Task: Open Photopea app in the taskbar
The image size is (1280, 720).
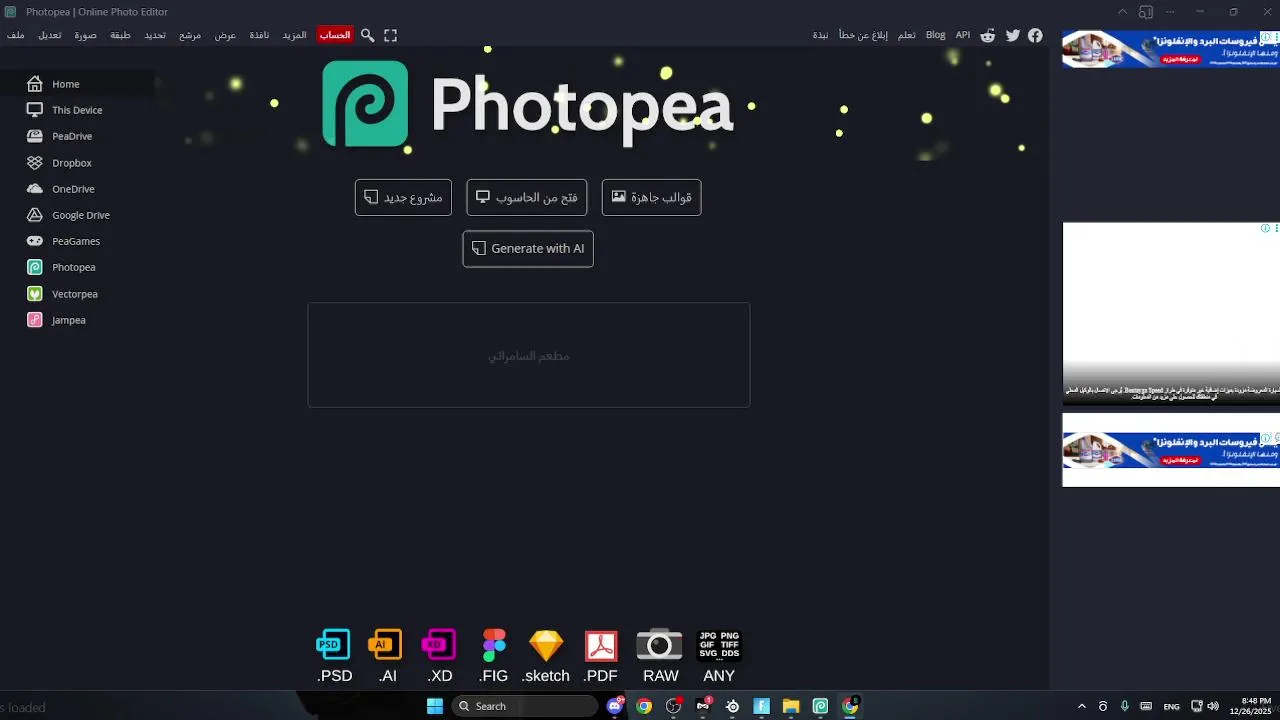Action: (x=820, y=706)
